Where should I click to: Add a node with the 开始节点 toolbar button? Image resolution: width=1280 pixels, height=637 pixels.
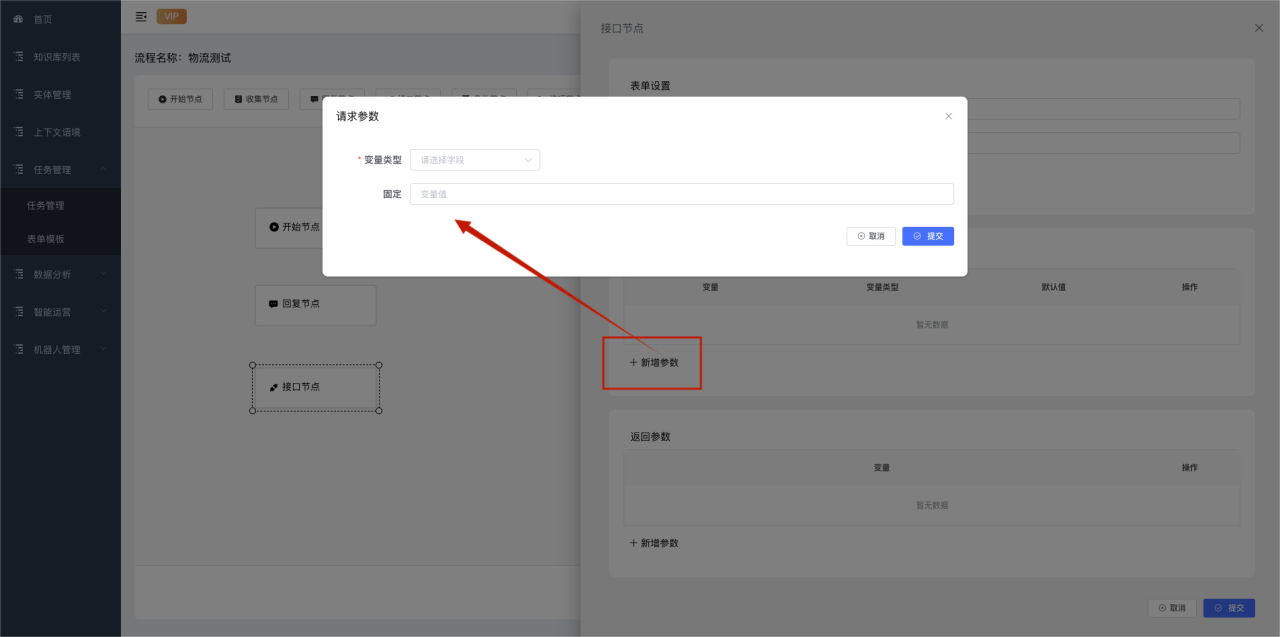click(x=180, y=99)
